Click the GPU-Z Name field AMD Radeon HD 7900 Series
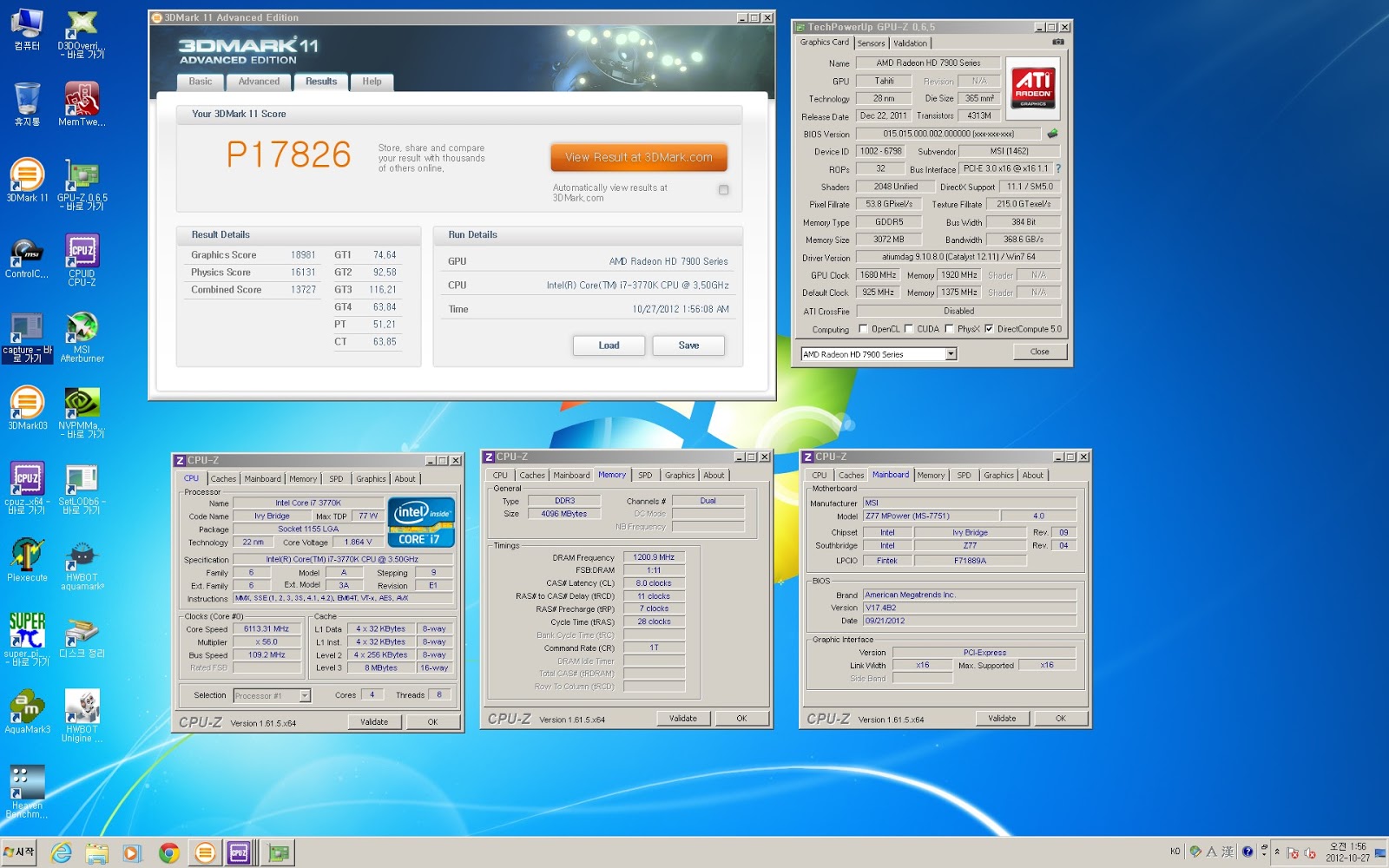This screenshot has width=1389, height=868. [x=928, y=62]
